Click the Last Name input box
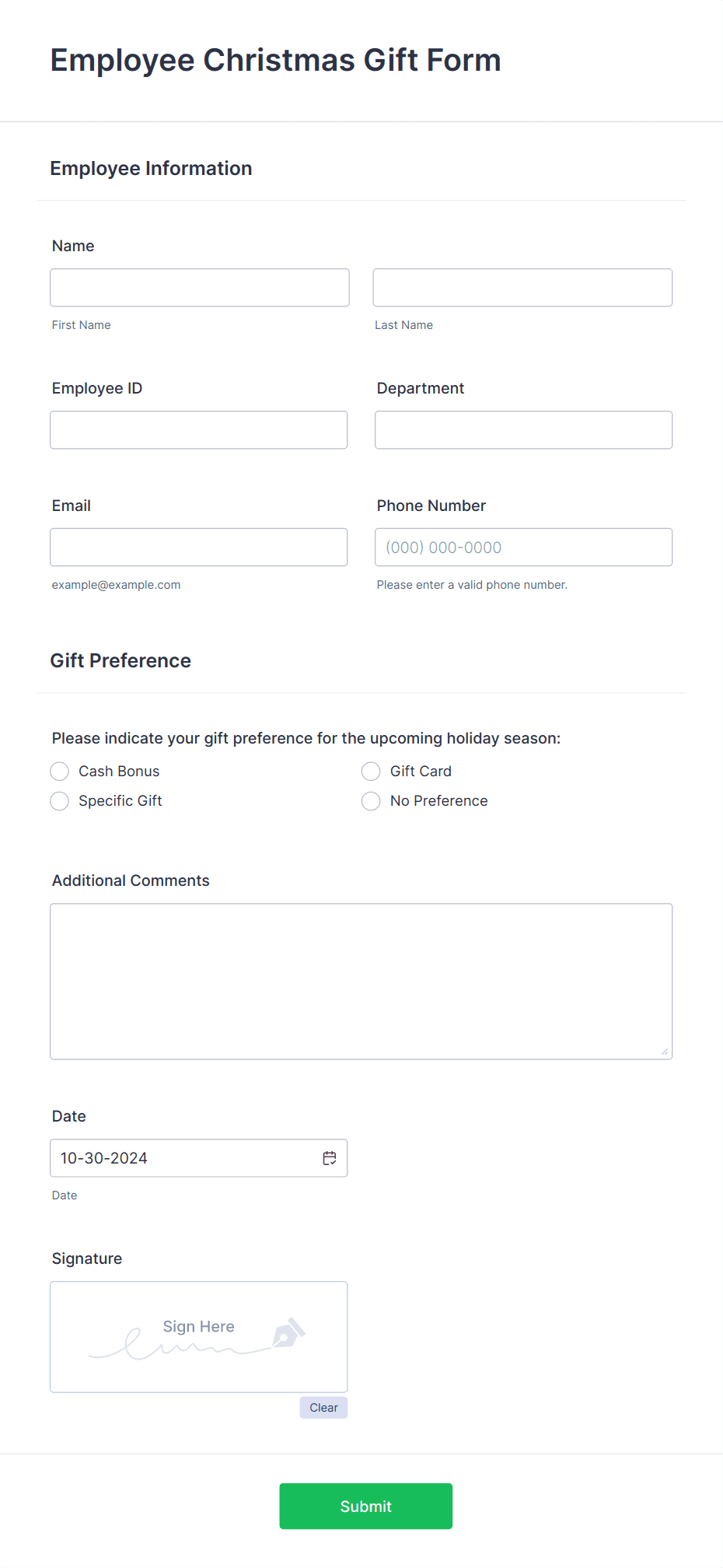Viewport: 723px width, 1568px height. [x=522, y=287]
